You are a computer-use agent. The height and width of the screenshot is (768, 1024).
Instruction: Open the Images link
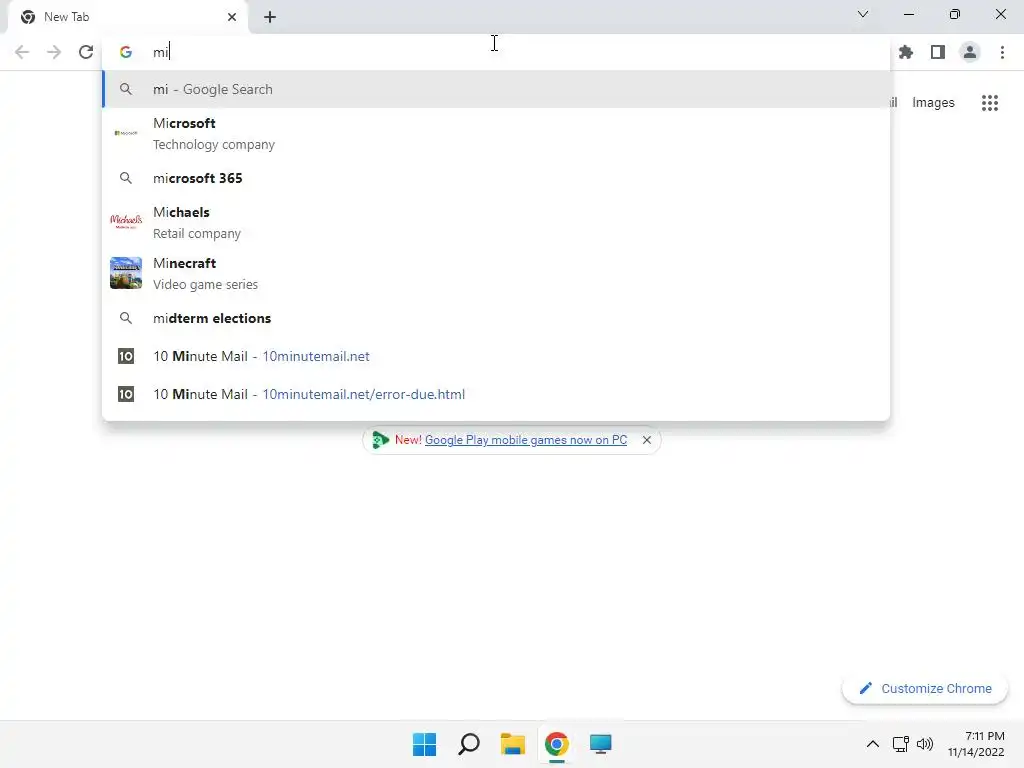point(933,103)
